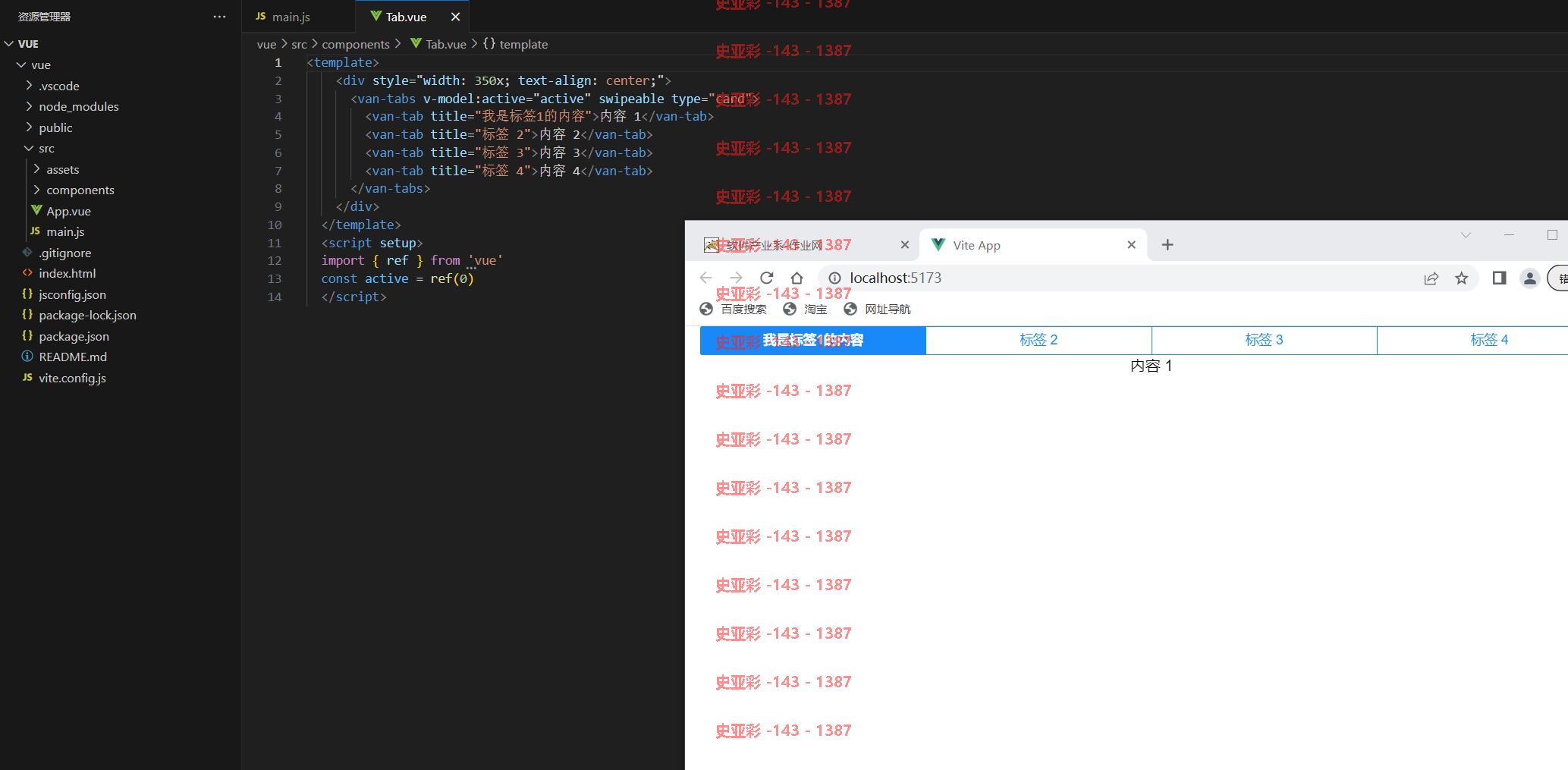Screen dimensions: 1568x770
Task: Click the 'vue' import string in code
Action: tap(485, 261)
